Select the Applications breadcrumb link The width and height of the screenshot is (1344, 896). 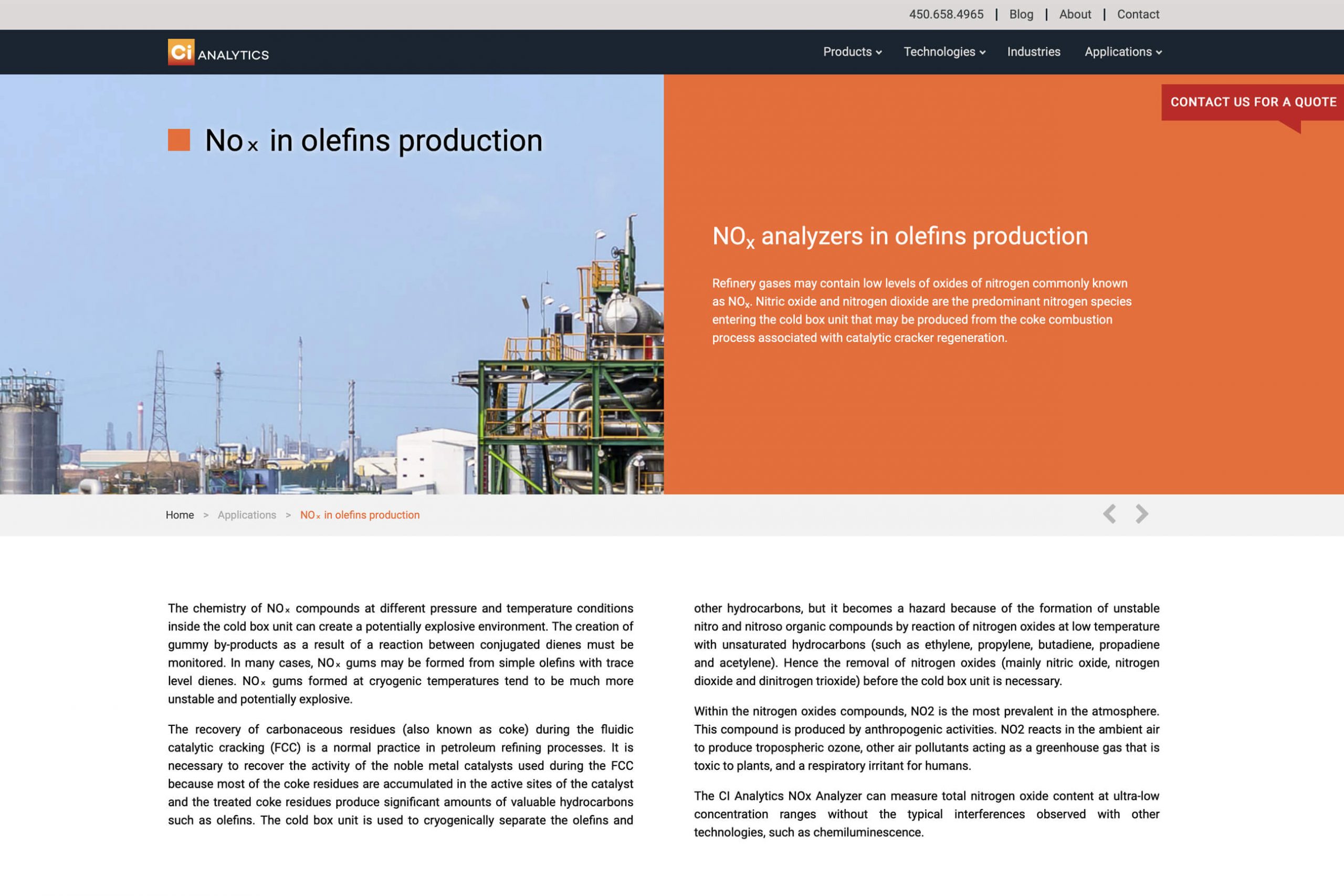coord(246,515)
